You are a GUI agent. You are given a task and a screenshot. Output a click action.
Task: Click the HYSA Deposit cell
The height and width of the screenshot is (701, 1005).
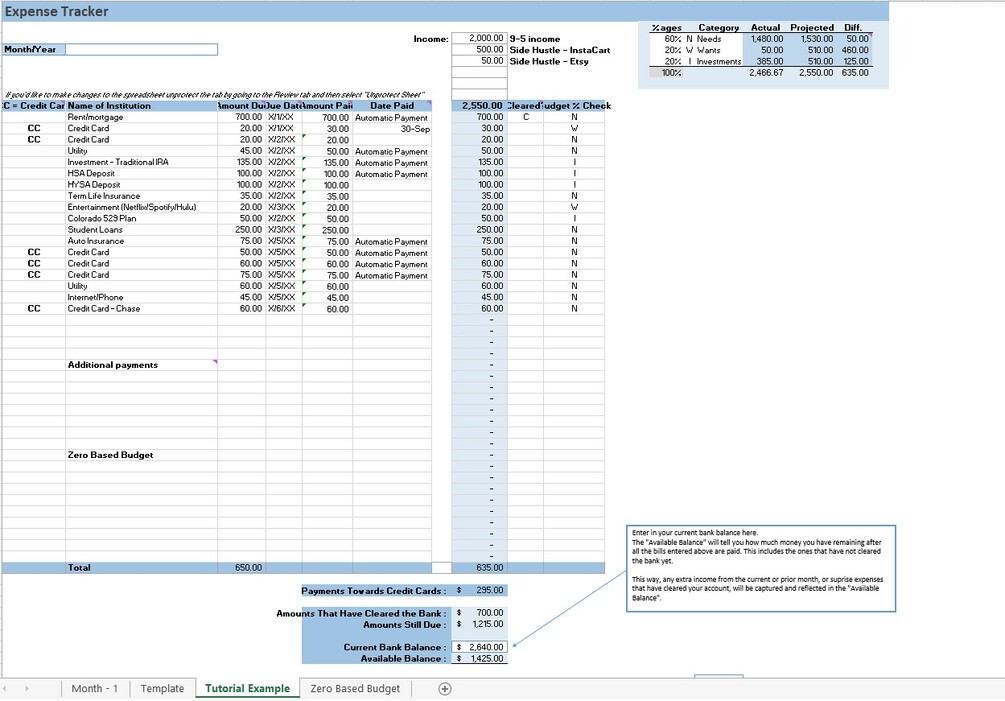[141, 185]
